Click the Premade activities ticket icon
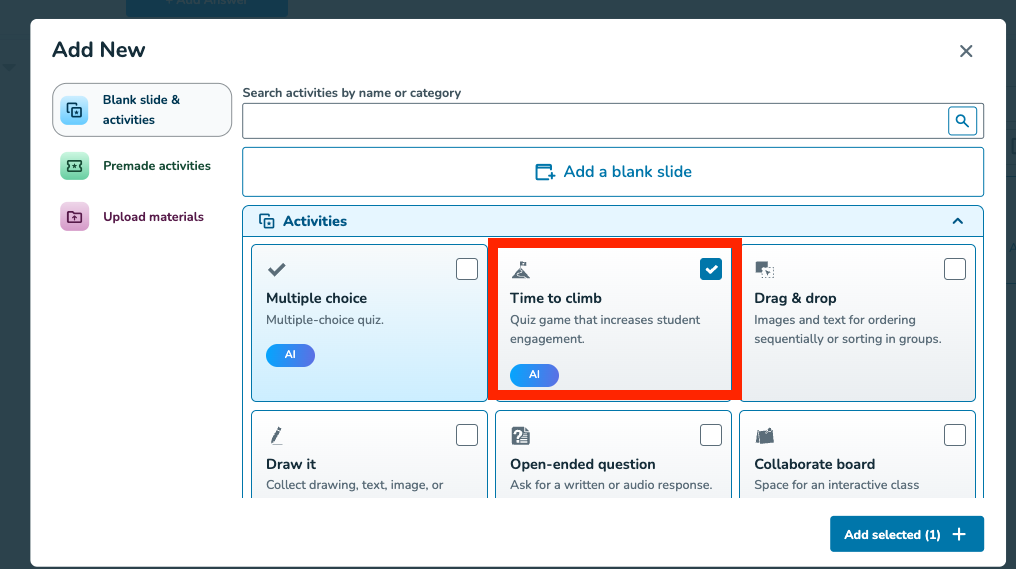 point(75,166)
